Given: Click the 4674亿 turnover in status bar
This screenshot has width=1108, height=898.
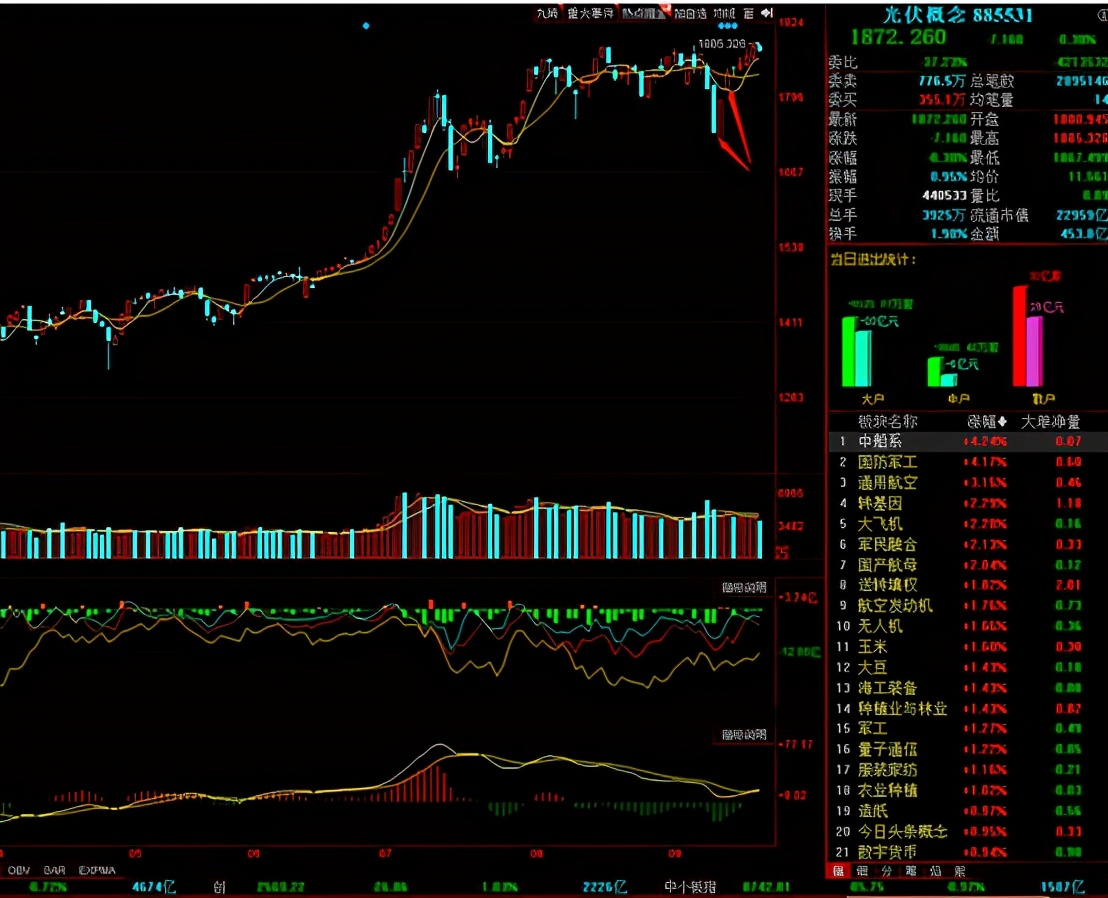Looking at the screenshot, I should 153,887.
